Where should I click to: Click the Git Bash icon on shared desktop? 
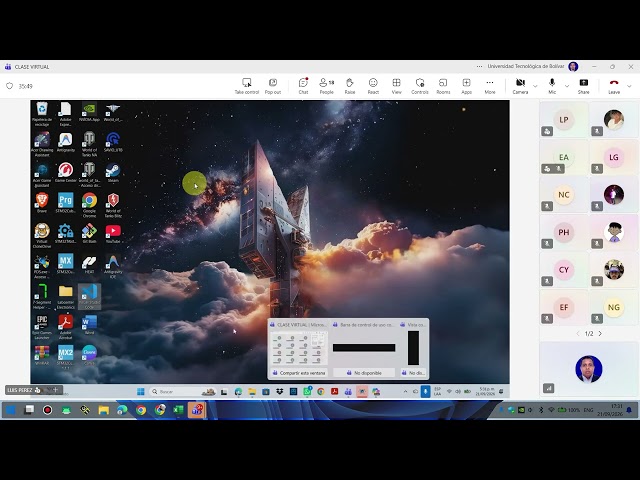coord(89,234)
